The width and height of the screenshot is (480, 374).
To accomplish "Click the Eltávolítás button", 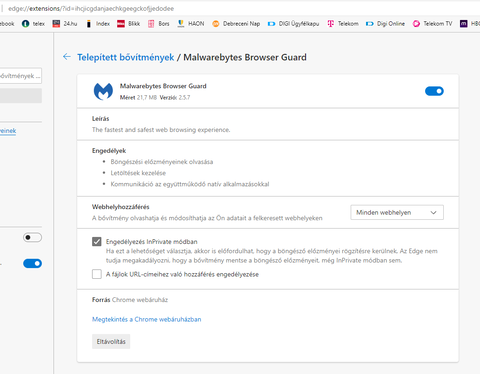I will [x=111, y=342].
